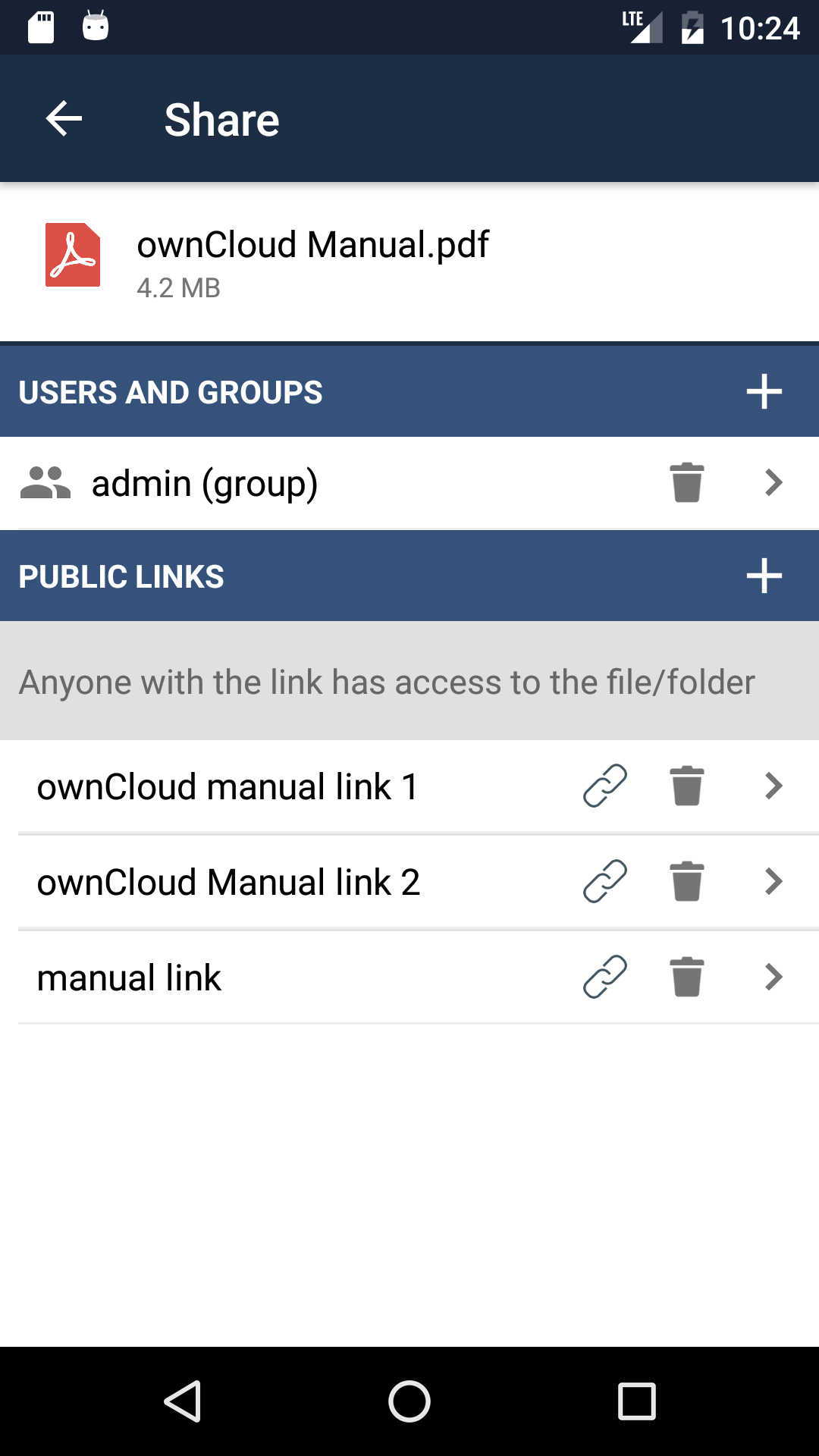The height and width of the screenshot is (1456, 819).
Task: Copy link for 'manual link' entry
Action: click(605, 977)
